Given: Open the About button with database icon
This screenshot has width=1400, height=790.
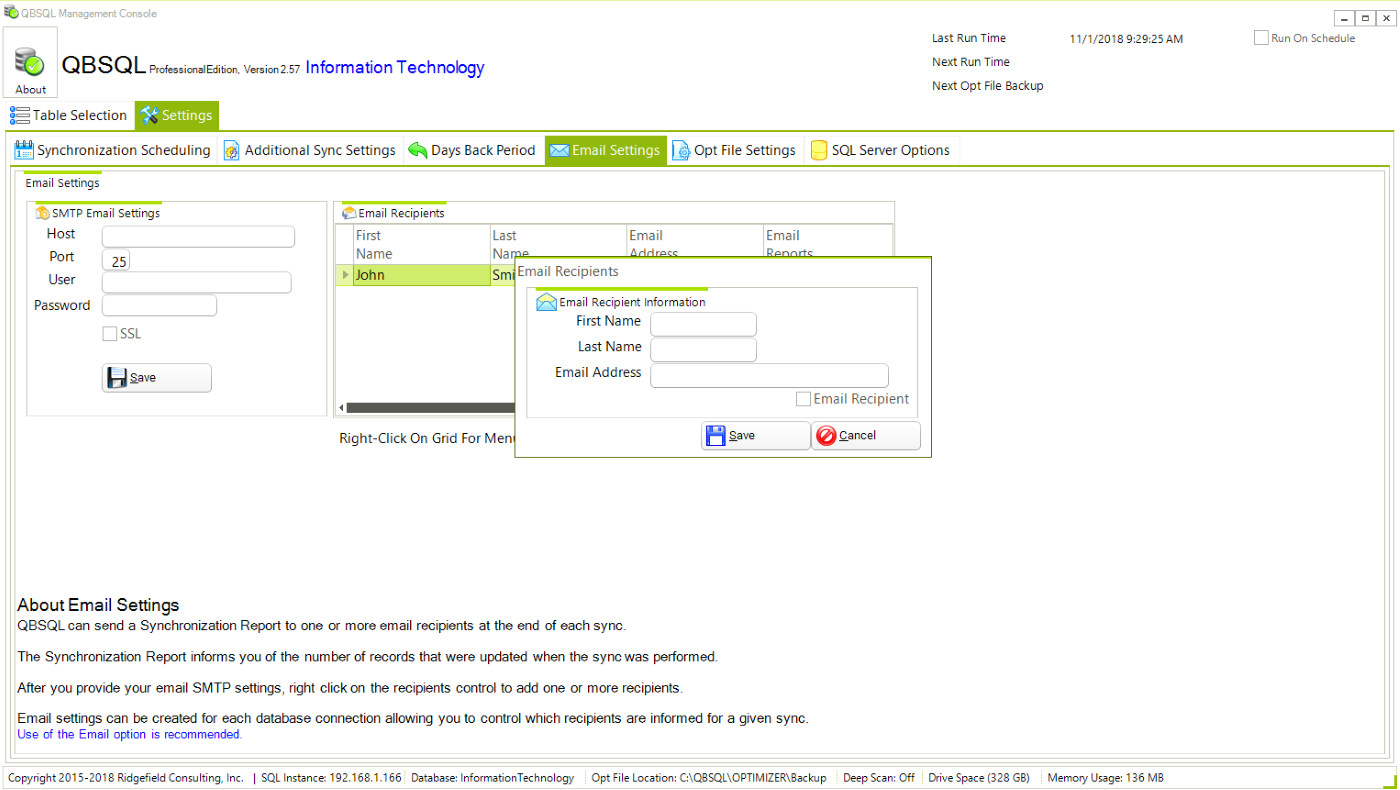Looking at the screenshot, I should pyautogui.click(x=30, y=62).
